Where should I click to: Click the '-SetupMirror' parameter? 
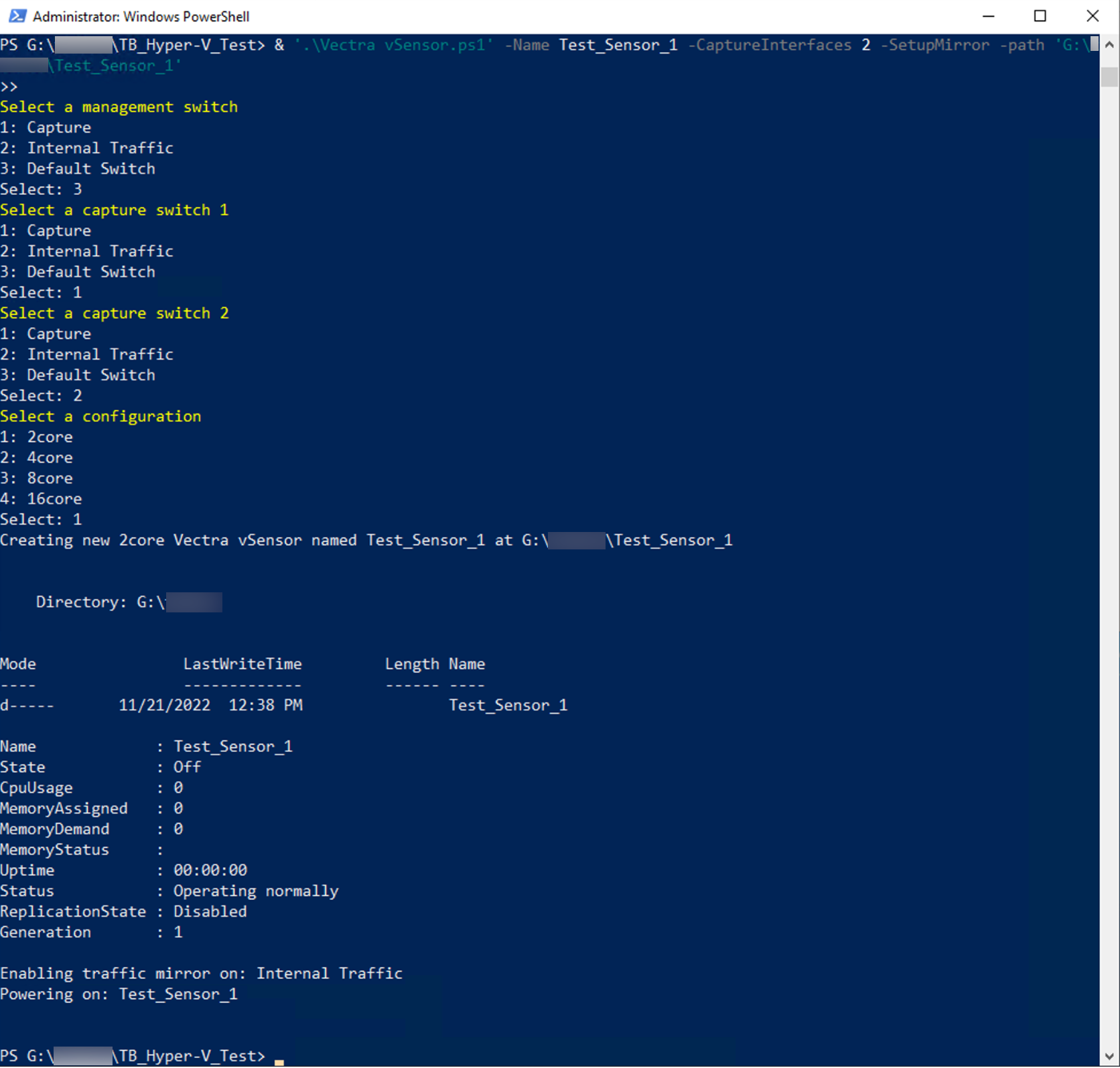934,45
